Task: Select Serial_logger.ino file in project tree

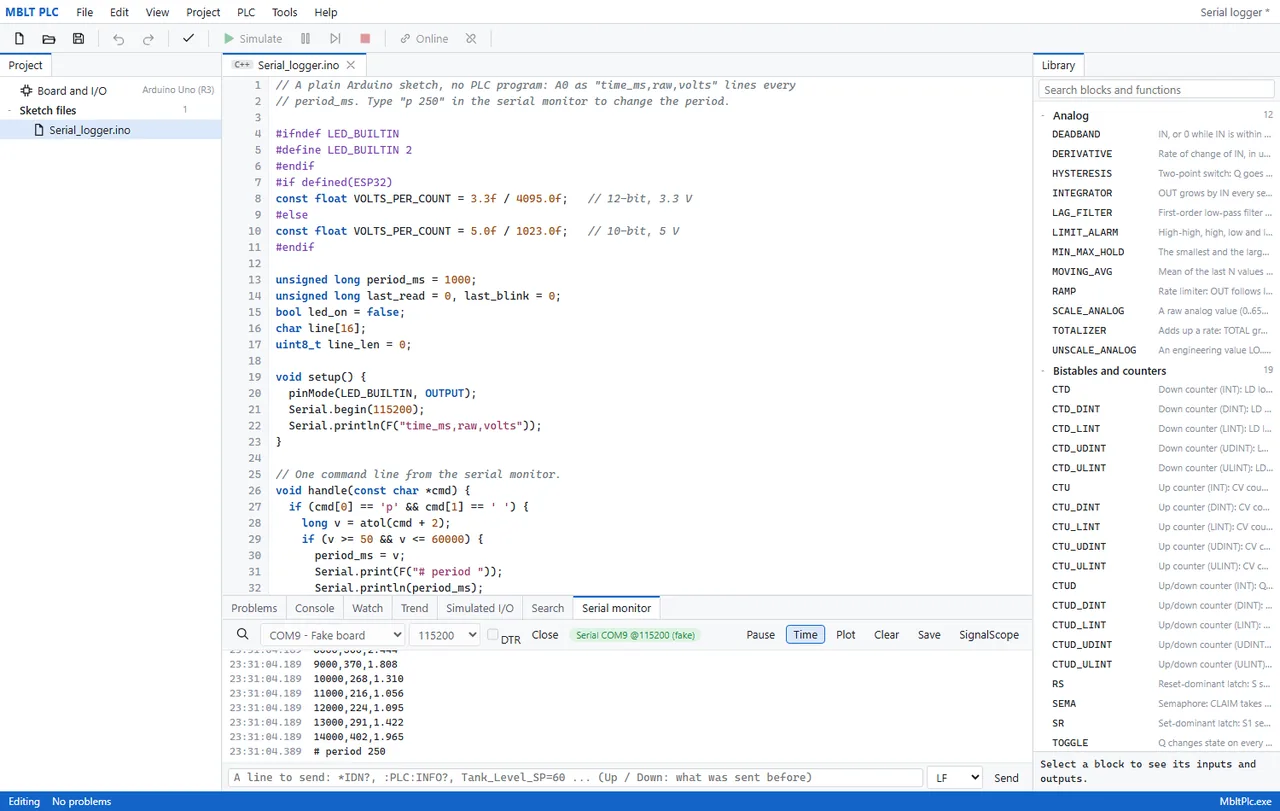Action: click(x=110, y=130)
